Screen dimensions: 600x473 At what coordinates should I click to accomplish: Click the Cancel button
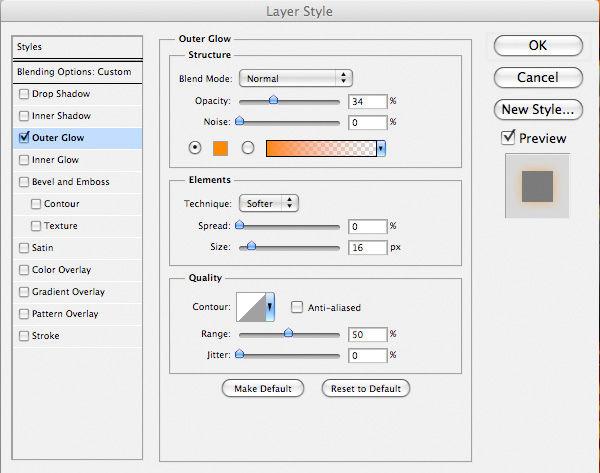(x=538, y=78)
